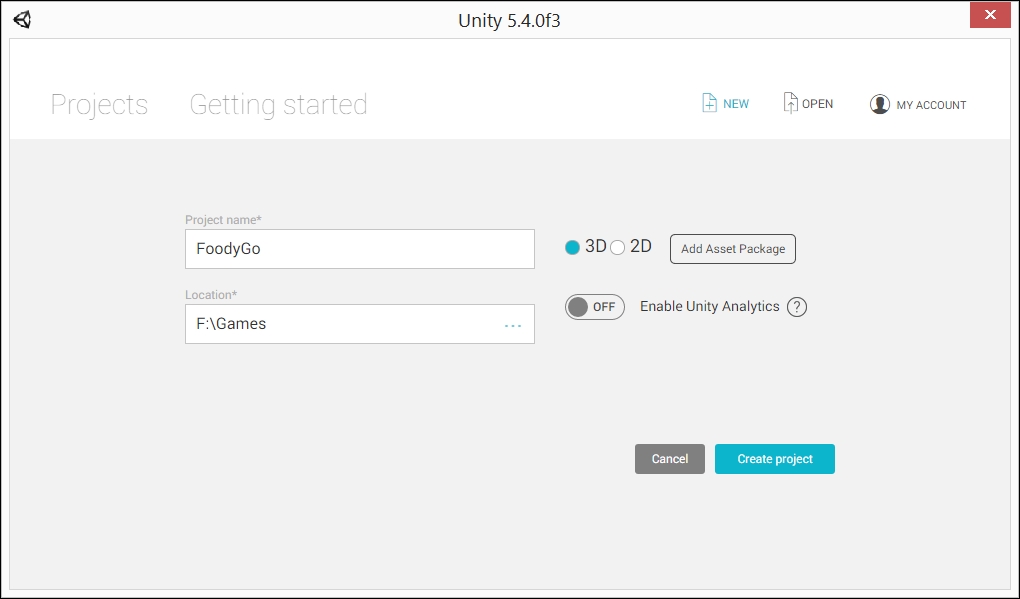The image size is (1020, 599).
Task: Click the Unity logo icon in title bar
Action: pos(22,20)
